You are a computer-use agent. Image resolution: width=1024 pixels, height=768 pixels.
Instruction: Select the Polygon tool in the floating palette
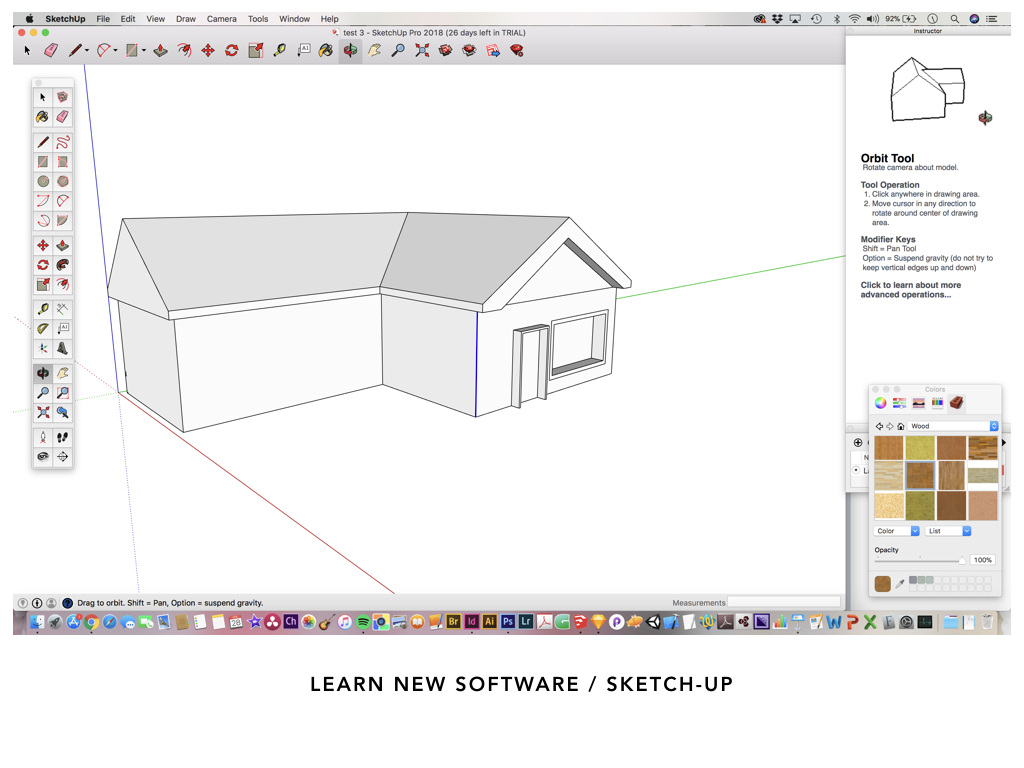(62, 182)
